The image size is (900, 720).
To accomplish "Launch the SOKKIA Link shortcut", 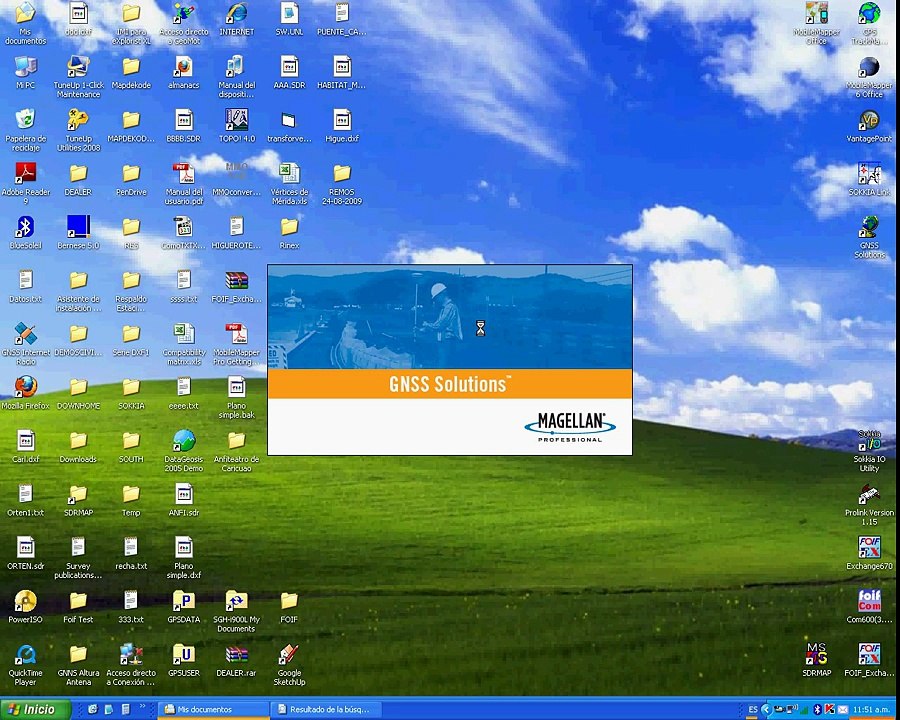I will pyautogui.click(x=869, y=174).
